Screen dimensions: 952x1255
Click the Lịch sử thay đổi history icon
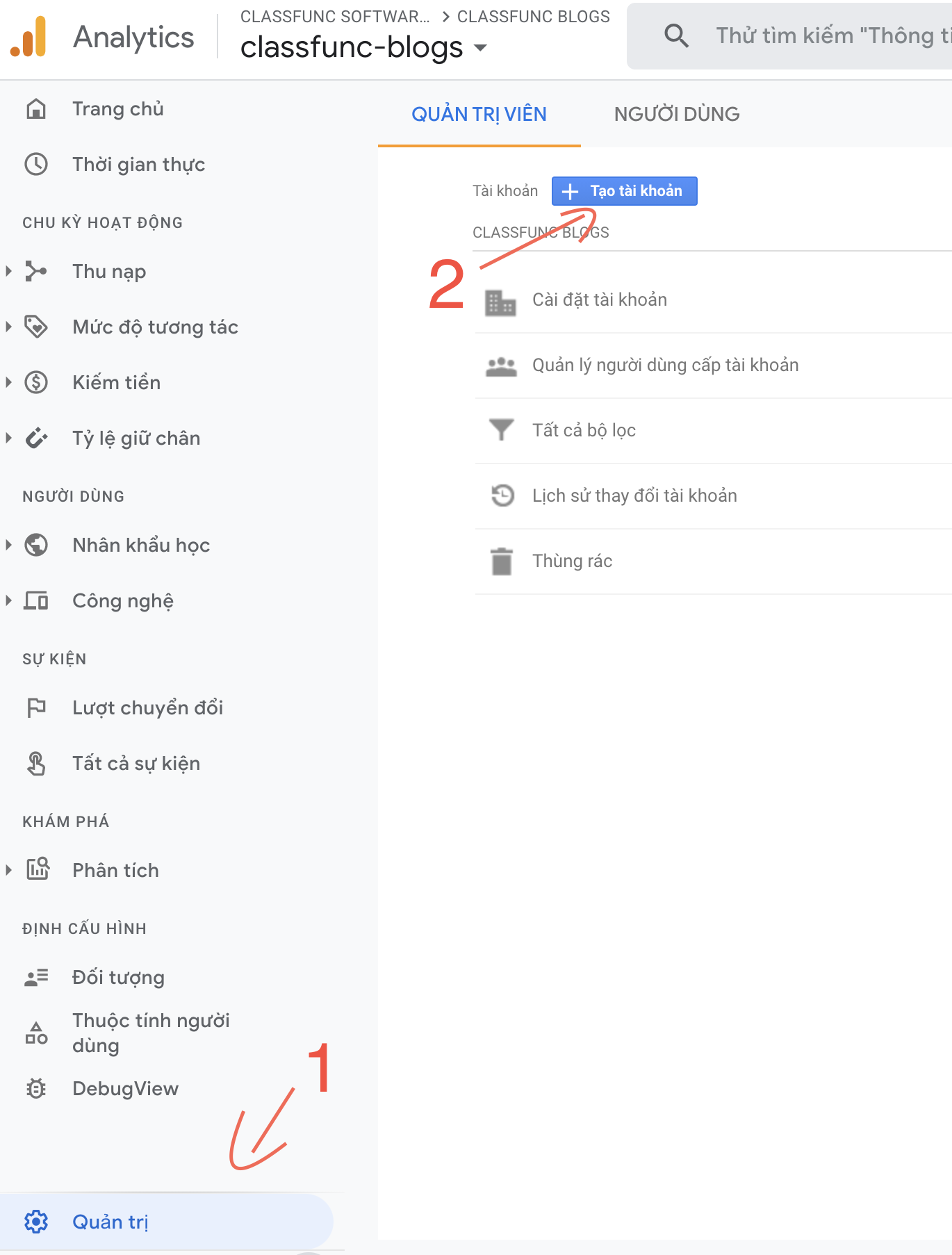tap(502, 495)
